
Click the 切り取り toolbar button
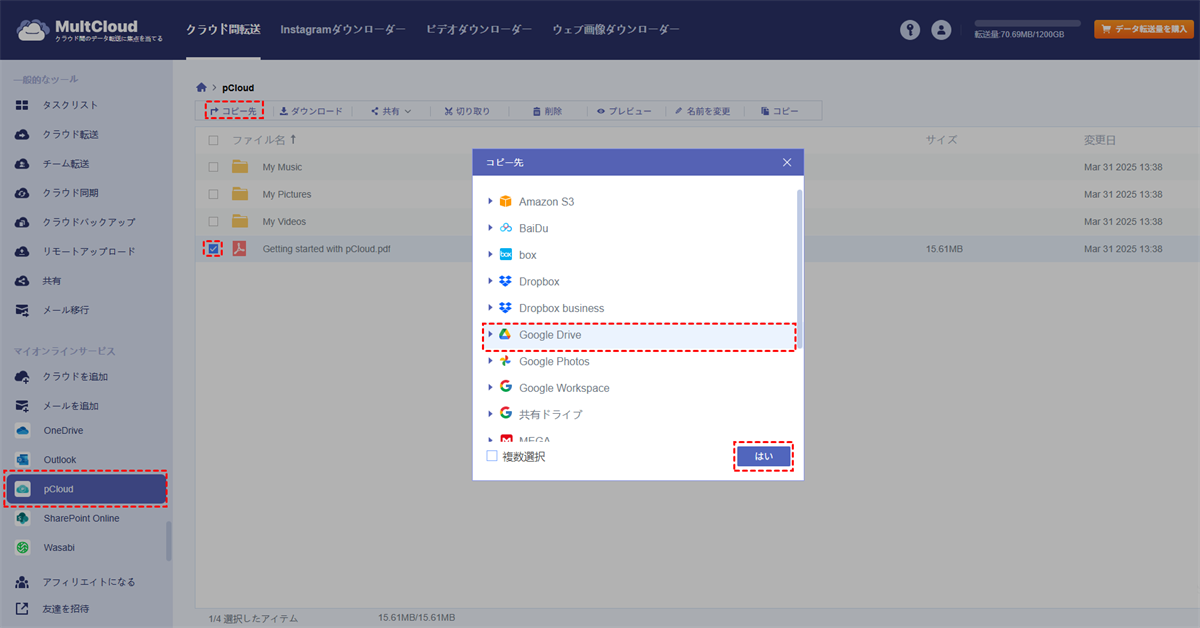coord(467,111)
